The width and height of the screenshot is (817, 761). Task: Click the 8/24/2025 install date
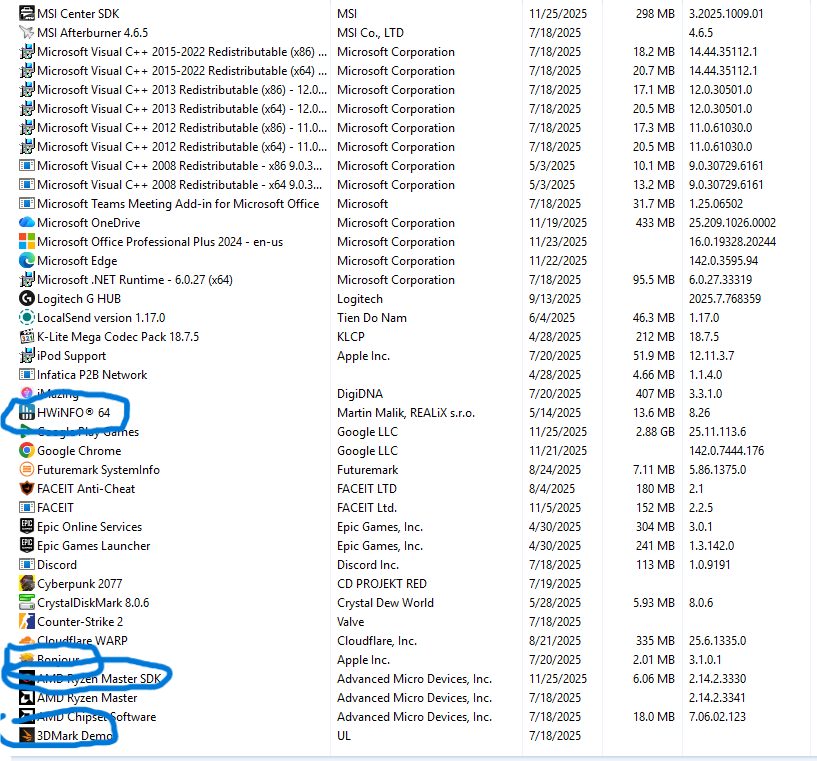pos(555,470)
